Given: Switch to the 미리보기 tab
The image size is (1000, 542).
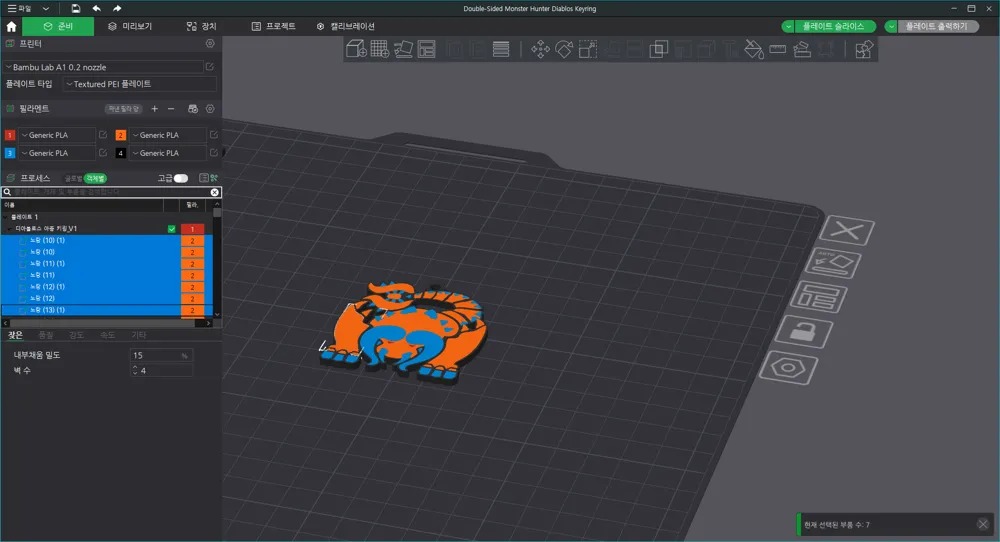Looking at the screenshot, I should 130,26.
